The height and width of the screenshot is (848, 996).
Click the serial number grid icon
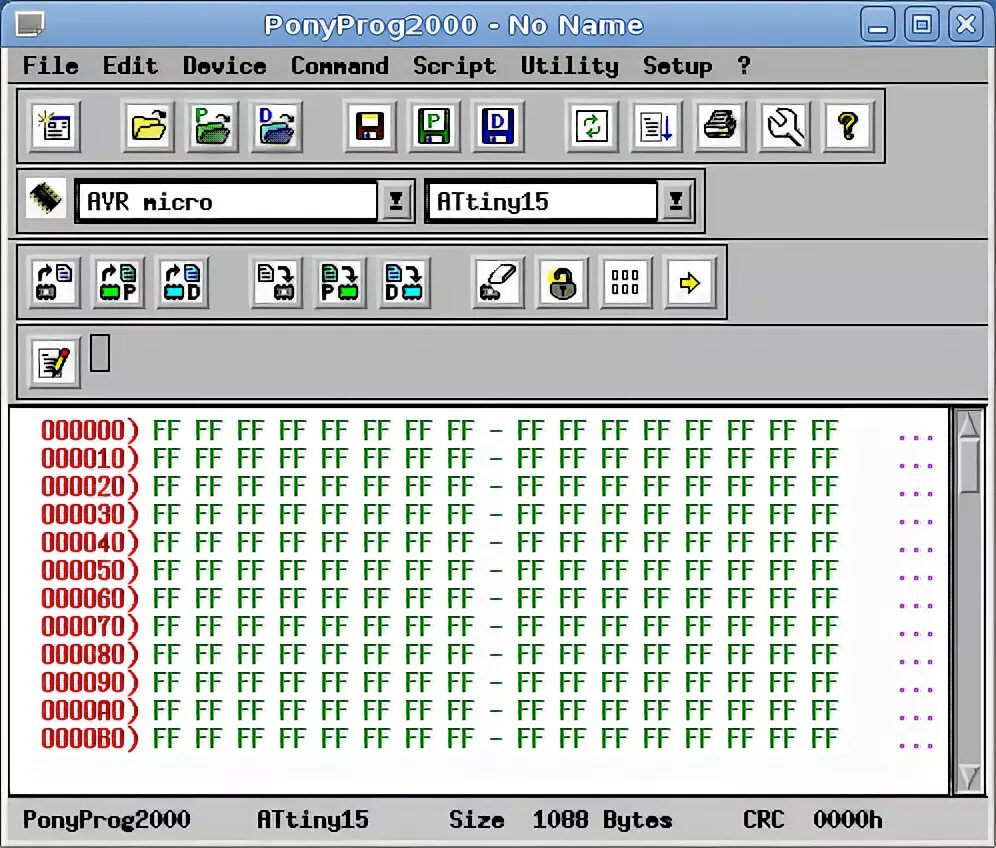(x=626, y=282)
